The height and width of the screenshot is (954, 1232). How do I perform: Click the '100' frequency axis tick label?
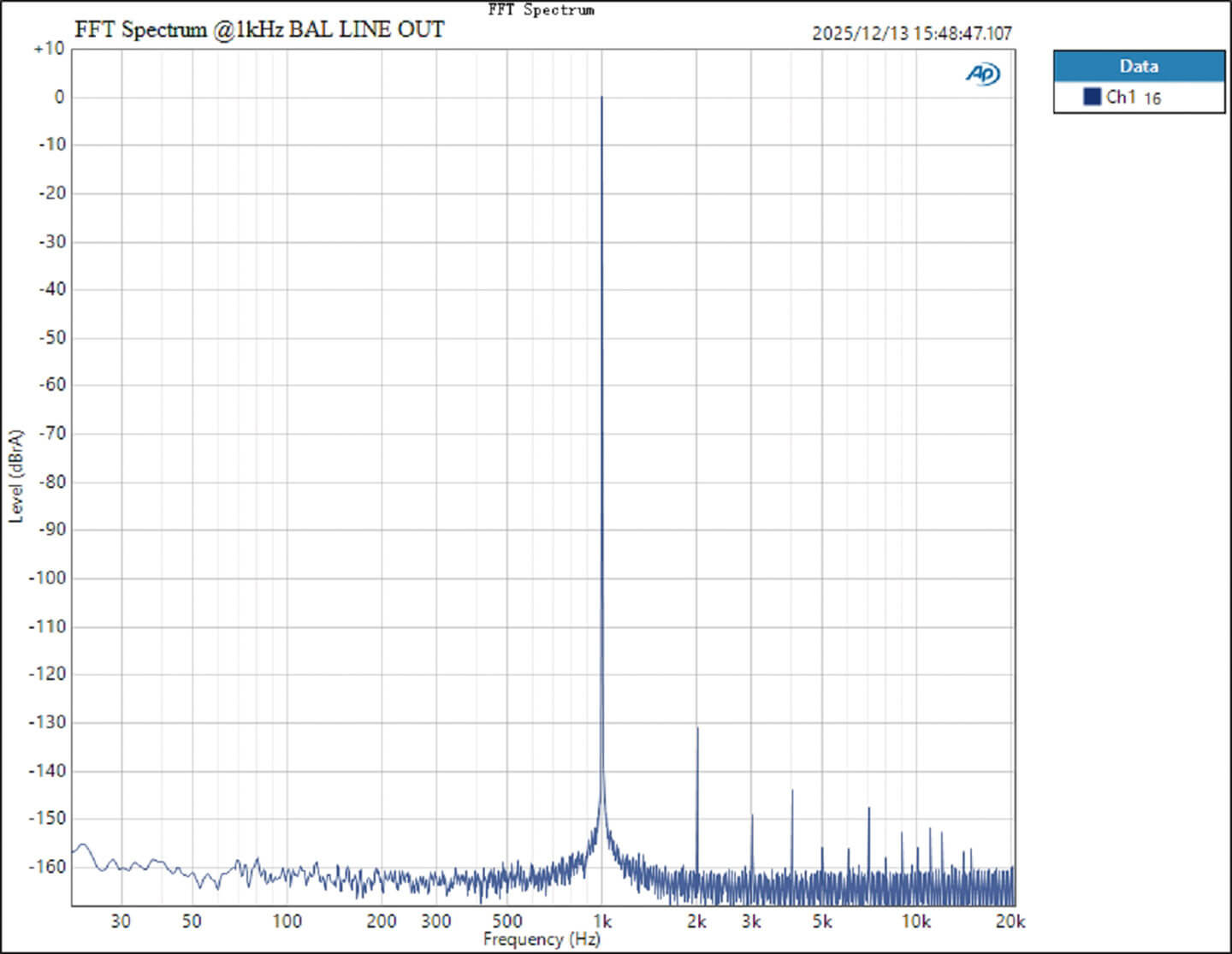click(x=287, y=921)
